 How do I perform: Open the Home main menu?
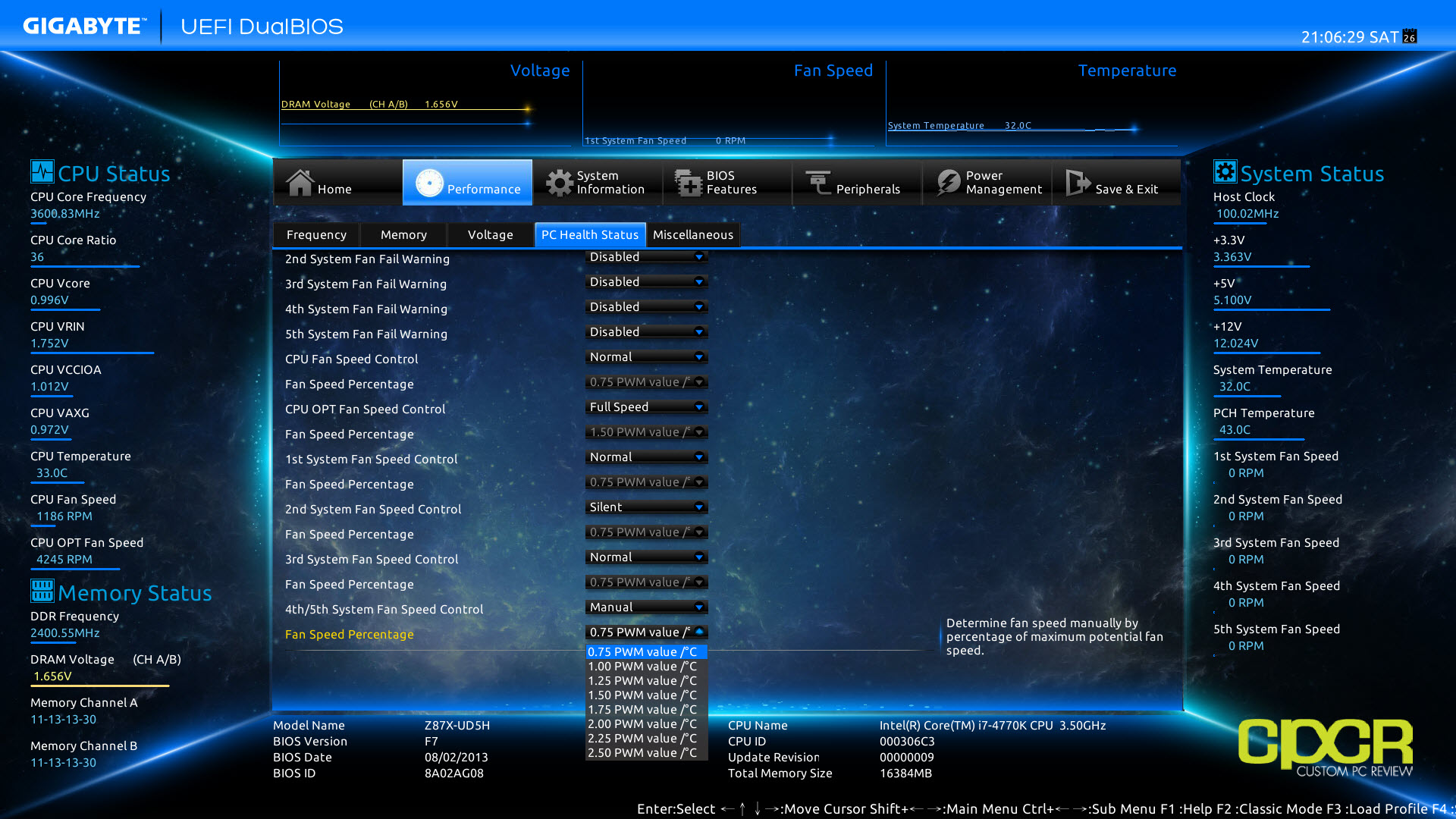pos(337,182)
